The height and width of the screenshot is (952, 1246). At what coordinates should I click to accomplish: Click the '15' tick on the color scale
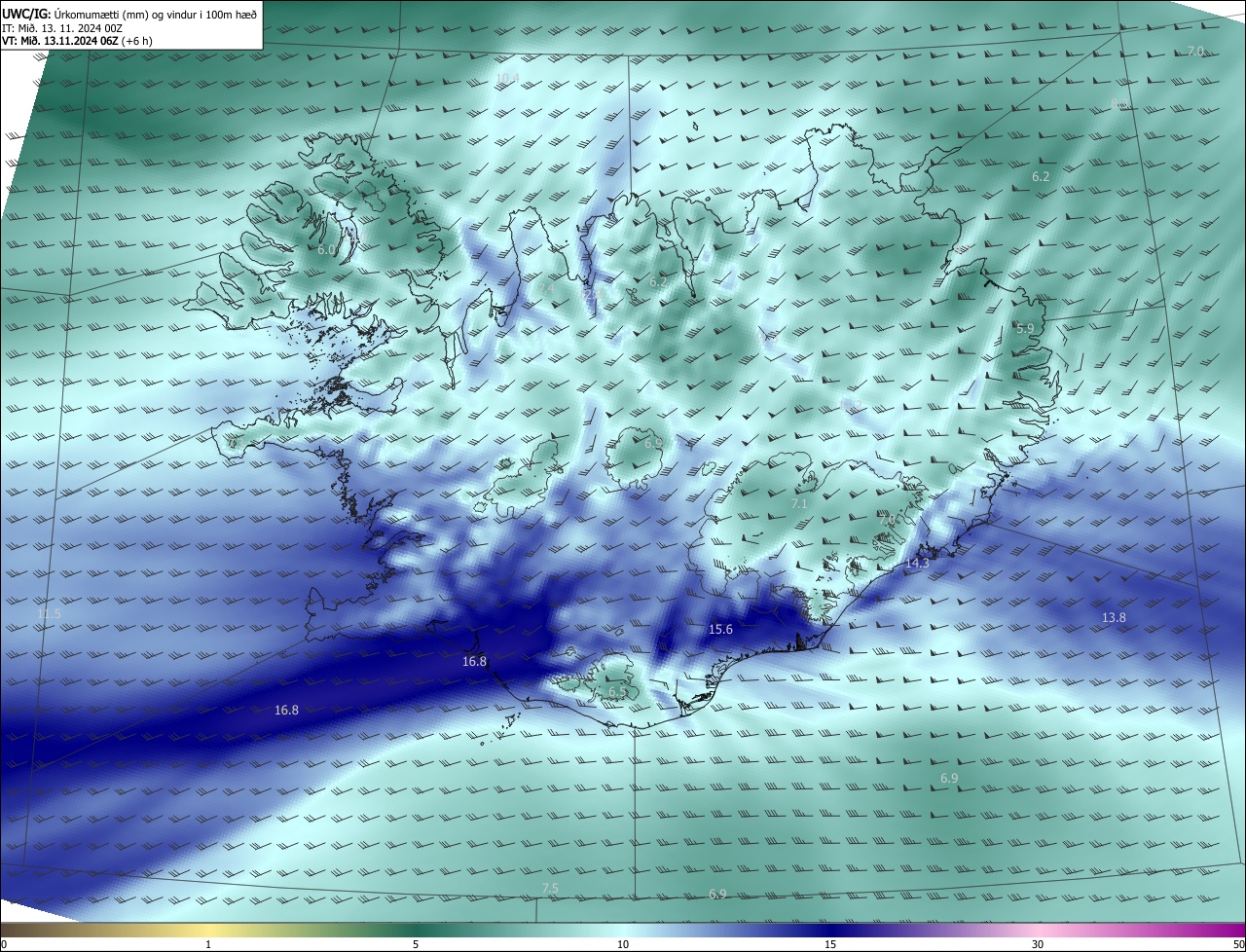point(830,944)
